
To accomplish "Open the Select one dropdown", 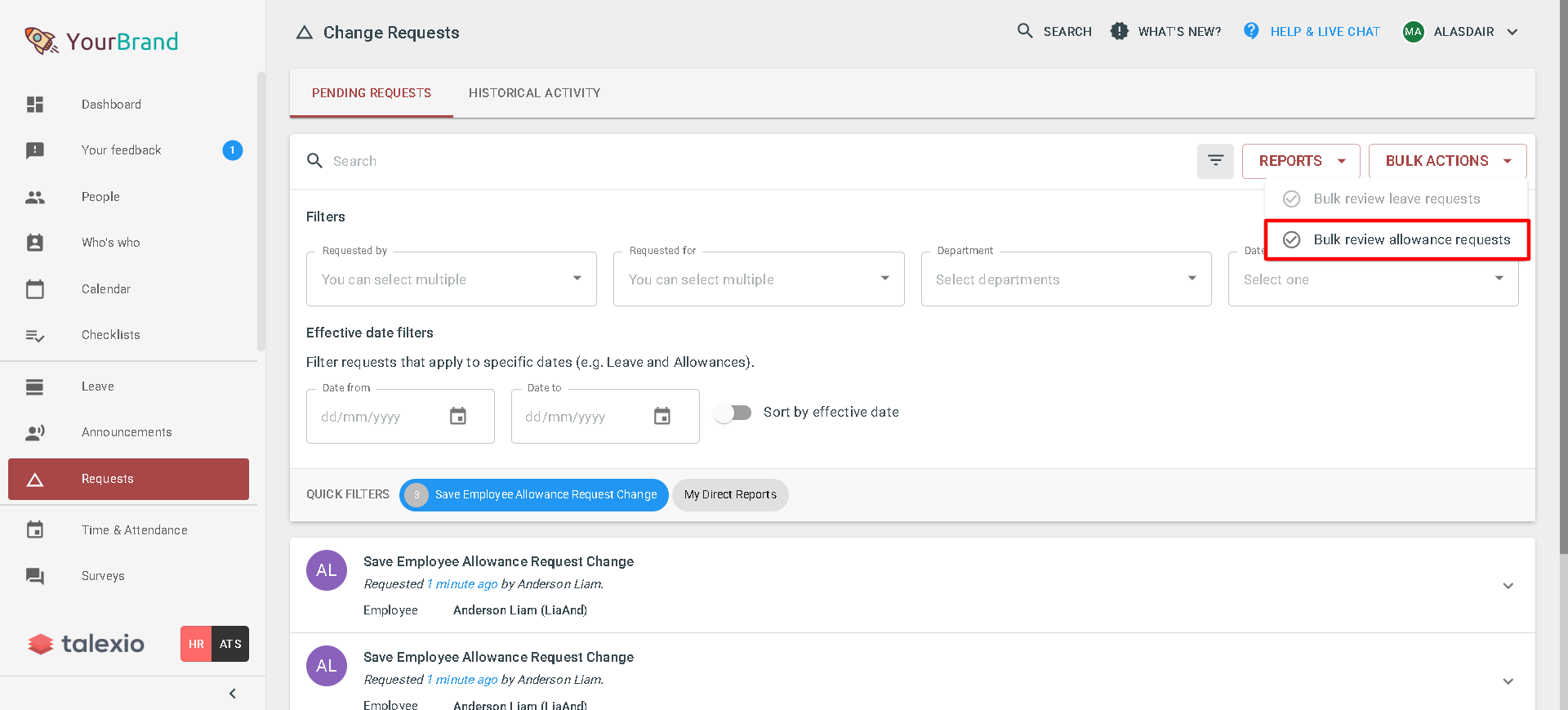I will pos(1373,279).
